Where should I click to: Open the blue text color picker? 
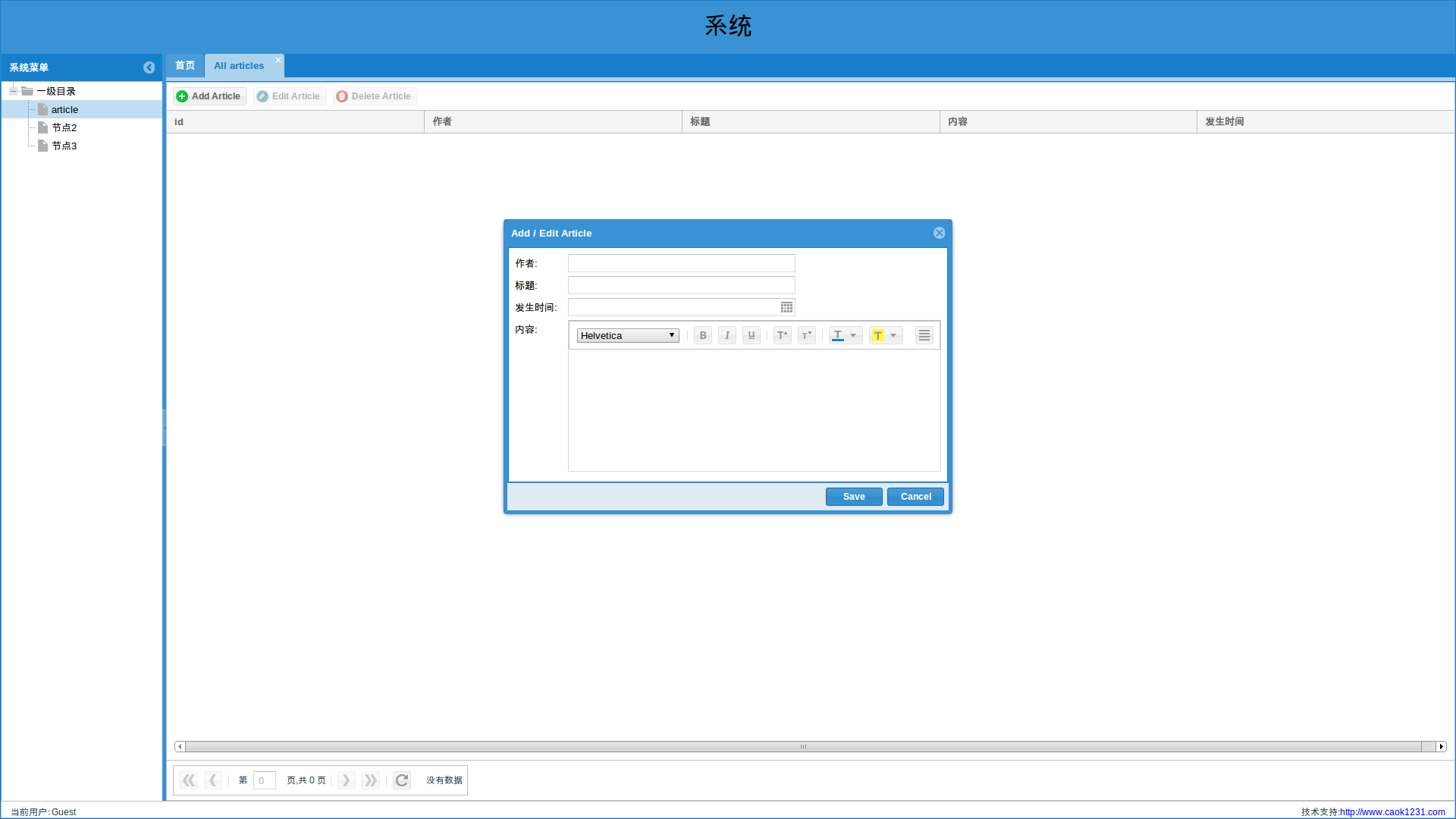pos(845,335)
